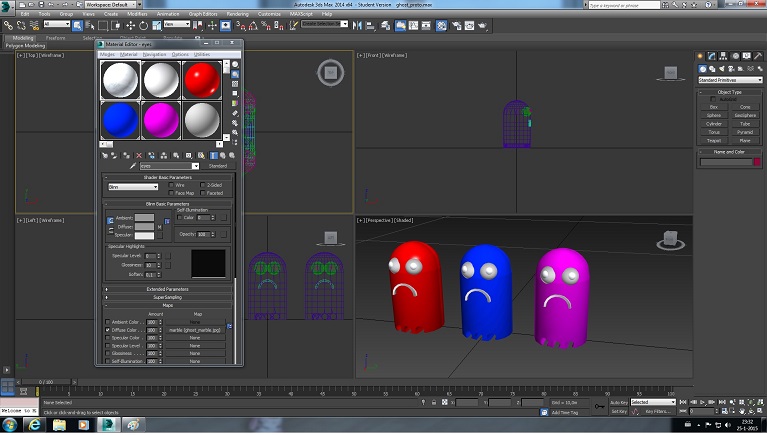Toggle the Angle Snap icon
The height and width of the screenshot is (435, 767).
tap(253, 25)
